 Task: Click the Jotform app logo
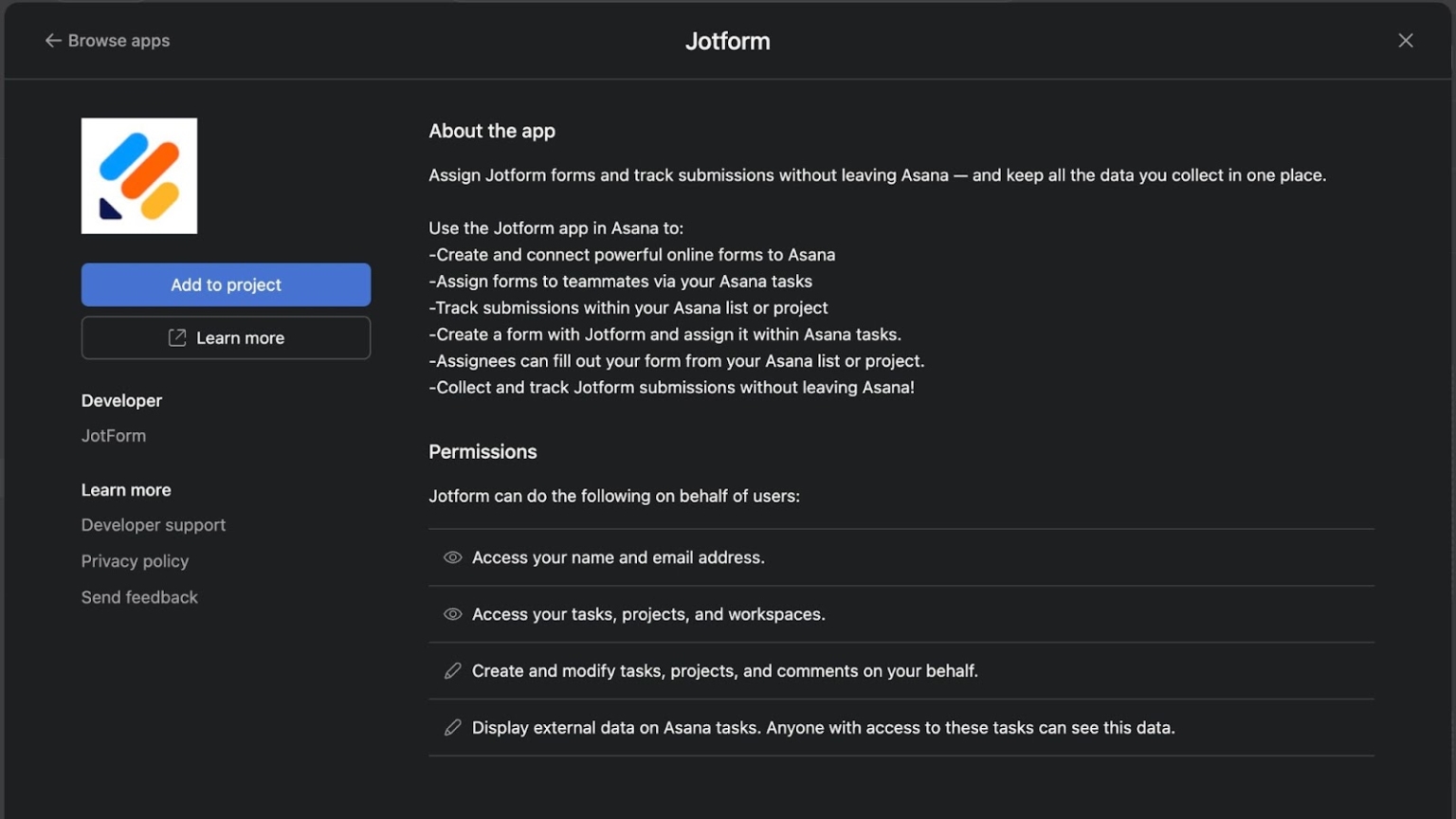pos(138,175)
